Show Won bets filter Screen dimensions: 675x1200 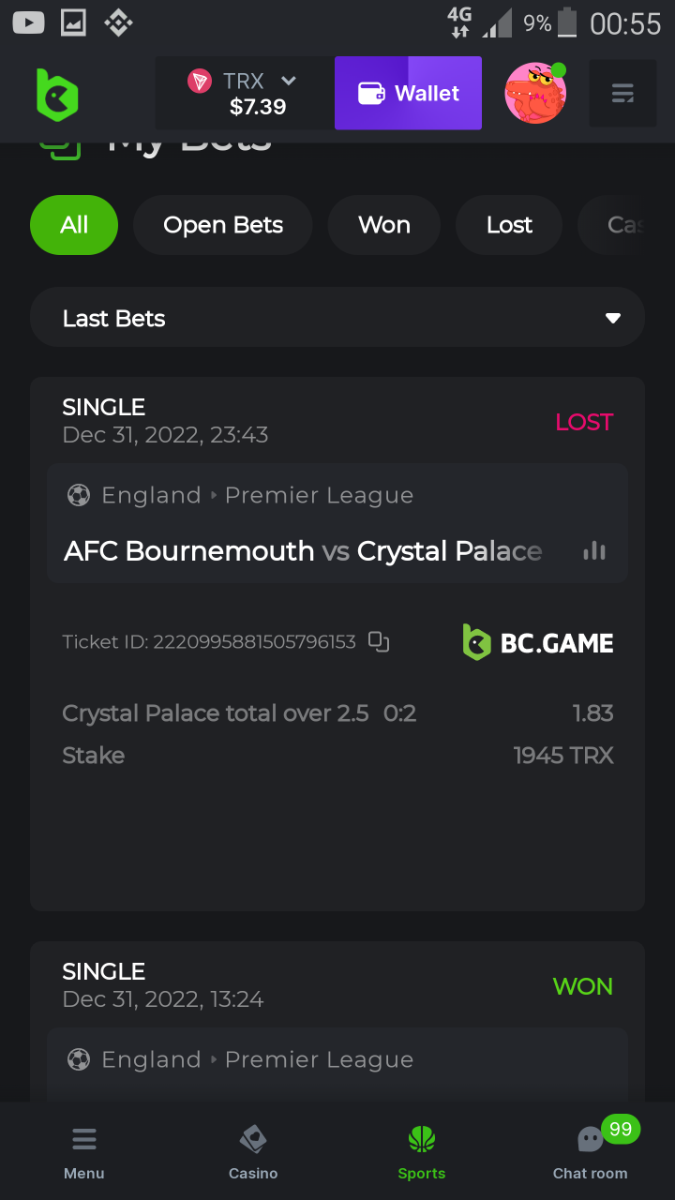(384, 225)
